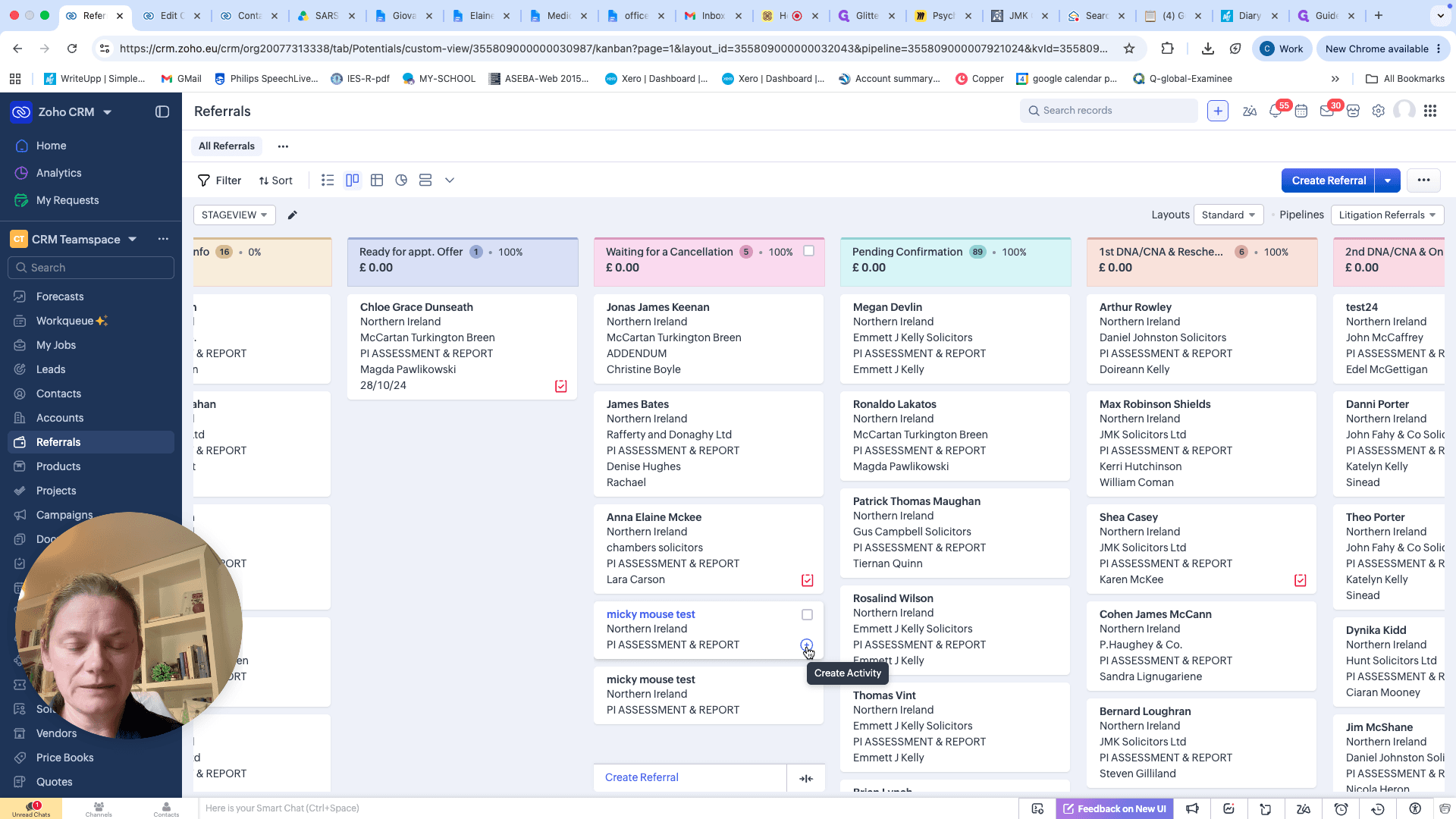1456x819 pixels.
Task: Open the announcements megaphone icon in bottom bar
Action: (1193, 809)
